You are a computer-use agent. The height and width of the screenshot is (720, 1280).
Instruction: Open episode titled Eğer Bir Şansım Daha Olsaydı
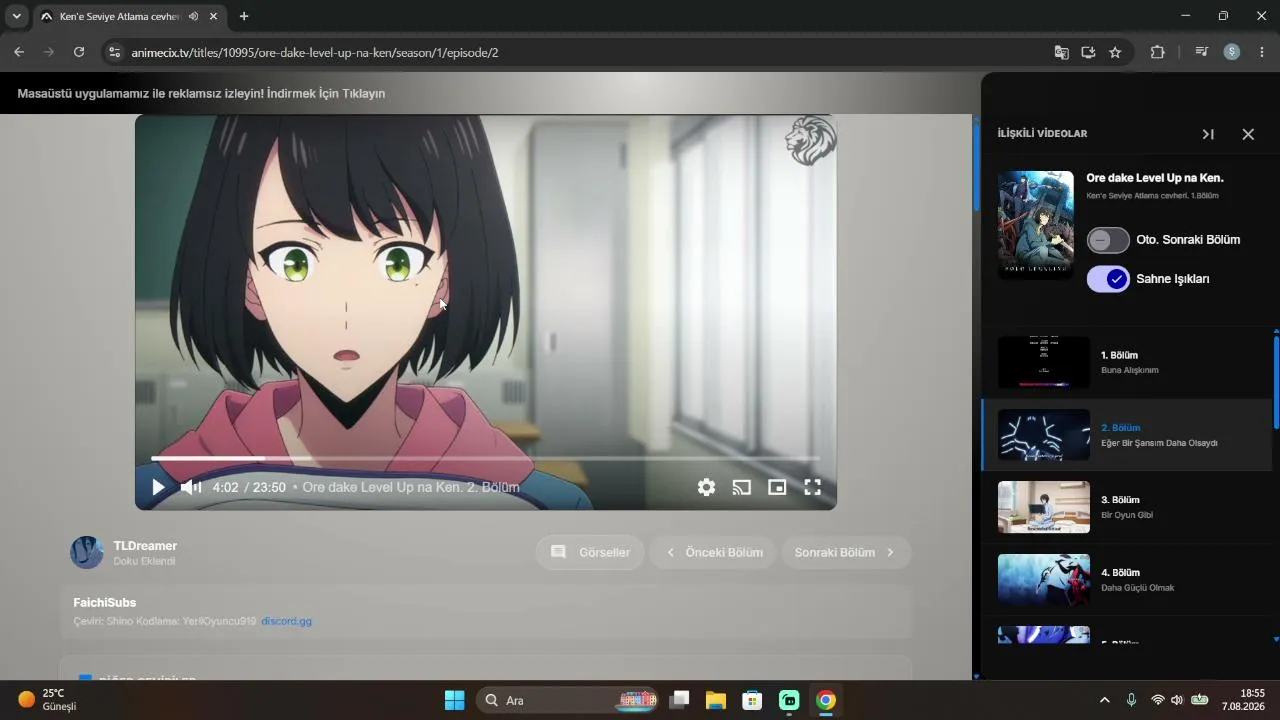click(1159, 443)
